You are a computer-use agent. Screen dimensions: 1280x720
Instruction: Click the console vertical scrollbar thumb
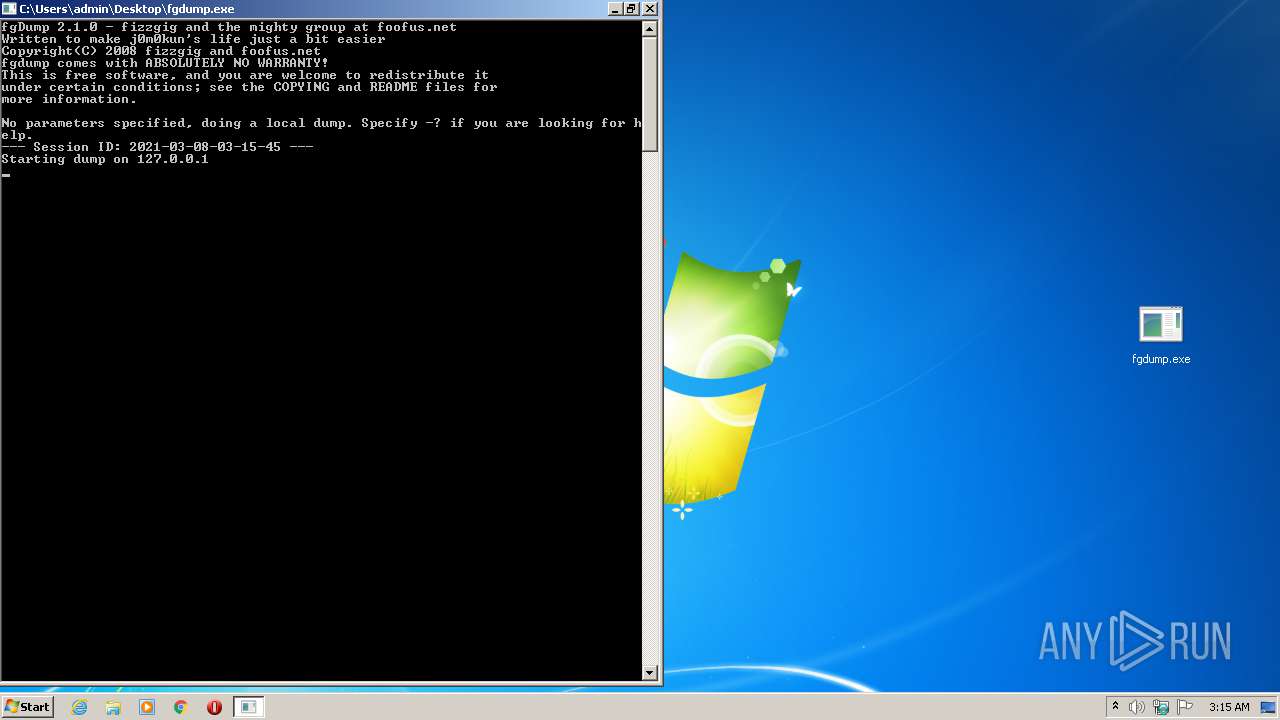pos(650,94)
